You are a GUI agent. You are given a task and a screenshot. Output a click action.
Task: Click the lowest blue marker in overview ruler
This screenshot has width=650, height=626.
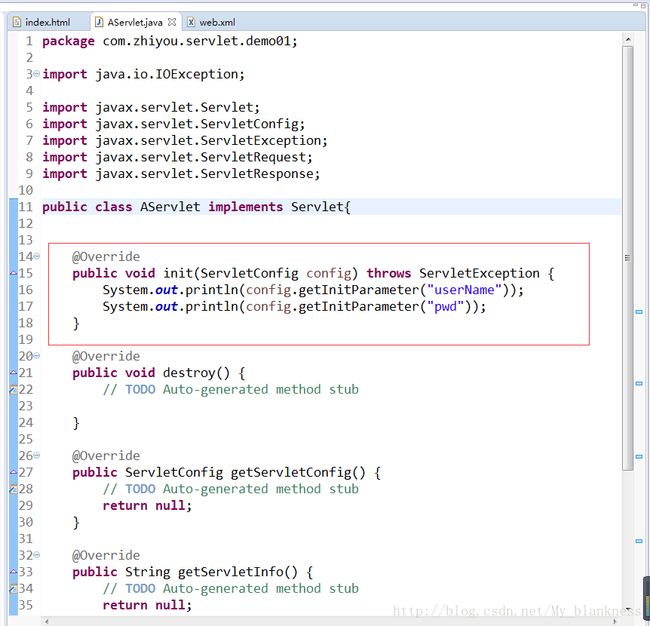tap(639, 541)
